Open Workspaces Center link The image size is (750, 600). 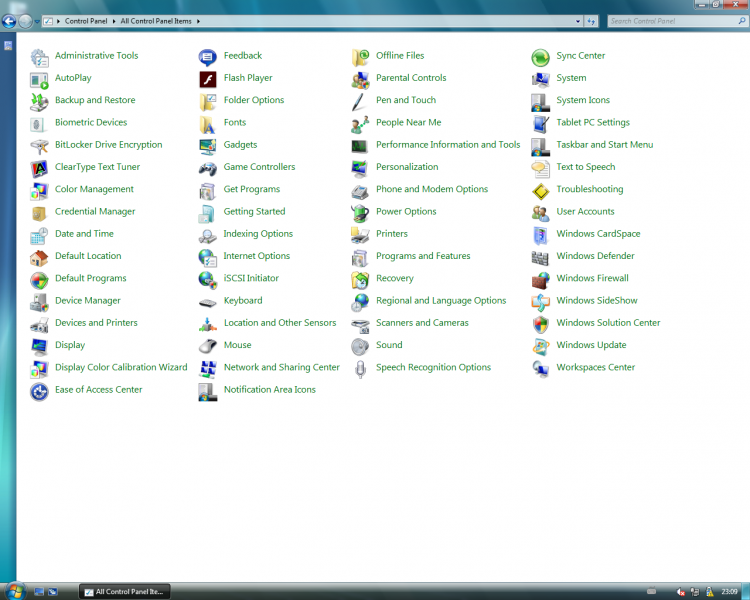pyautogui.click(x=596, y=367)
